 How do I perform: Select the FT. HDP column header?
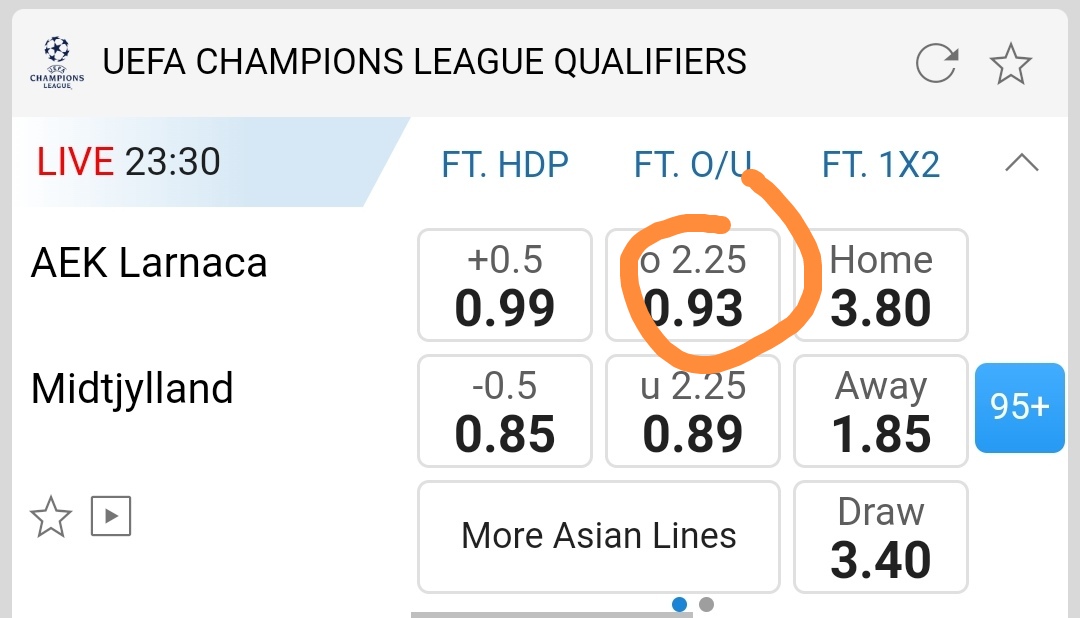(505, 164)
